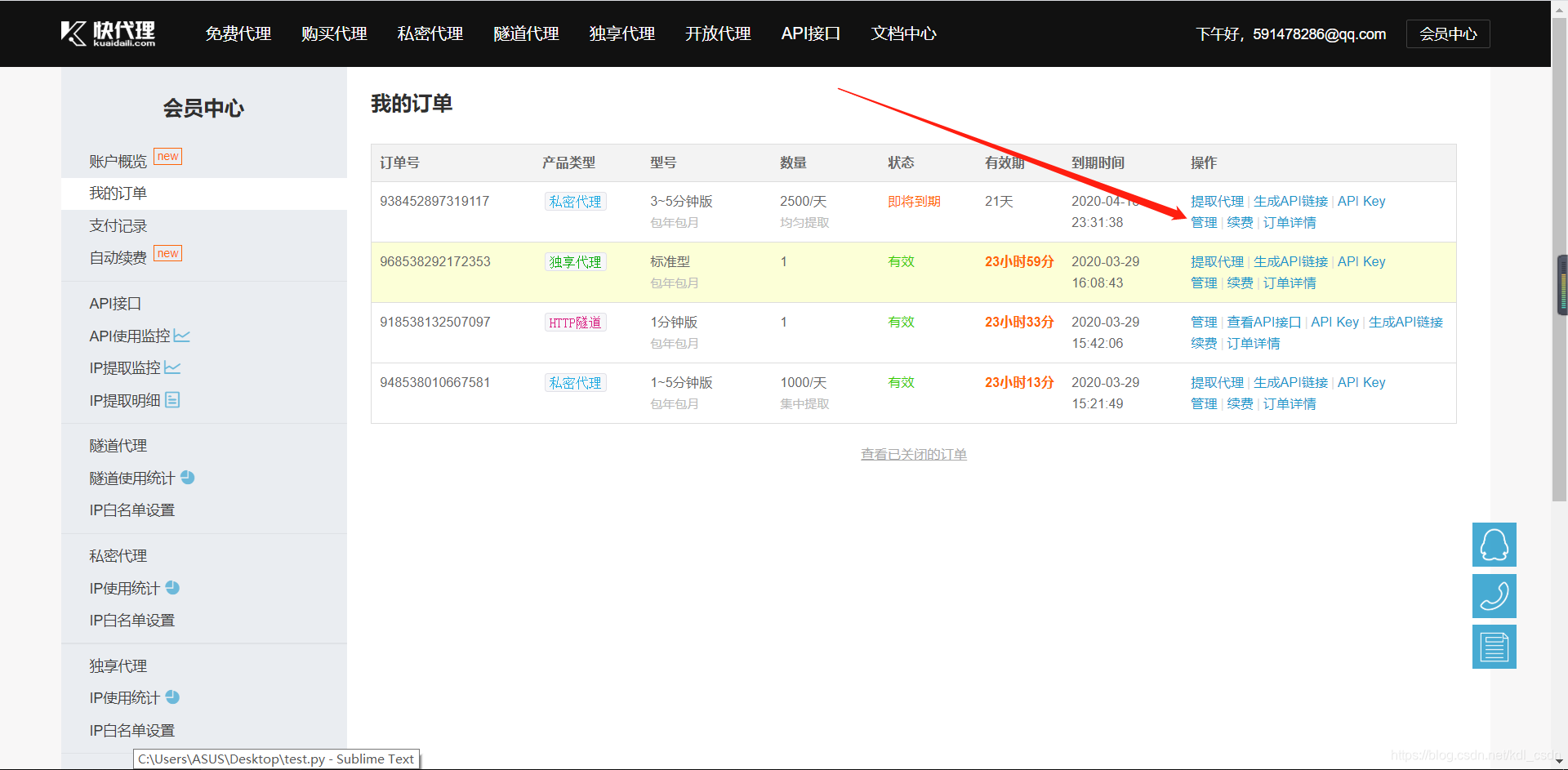
Task: Open 文档中心 in top navigation
Action: point(903,33)
